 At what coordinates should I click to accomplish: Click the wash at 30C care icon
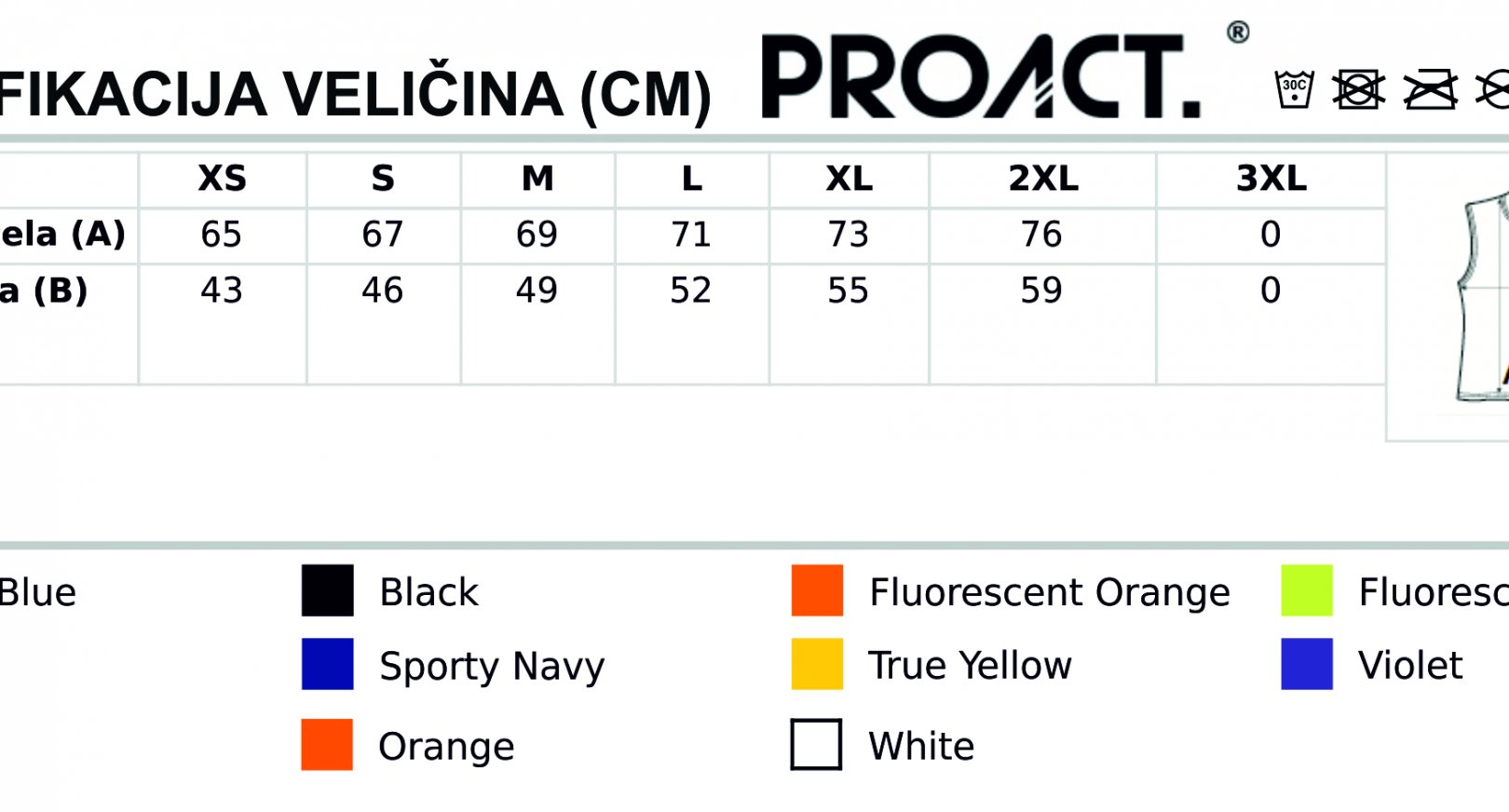click(1294, 89)
